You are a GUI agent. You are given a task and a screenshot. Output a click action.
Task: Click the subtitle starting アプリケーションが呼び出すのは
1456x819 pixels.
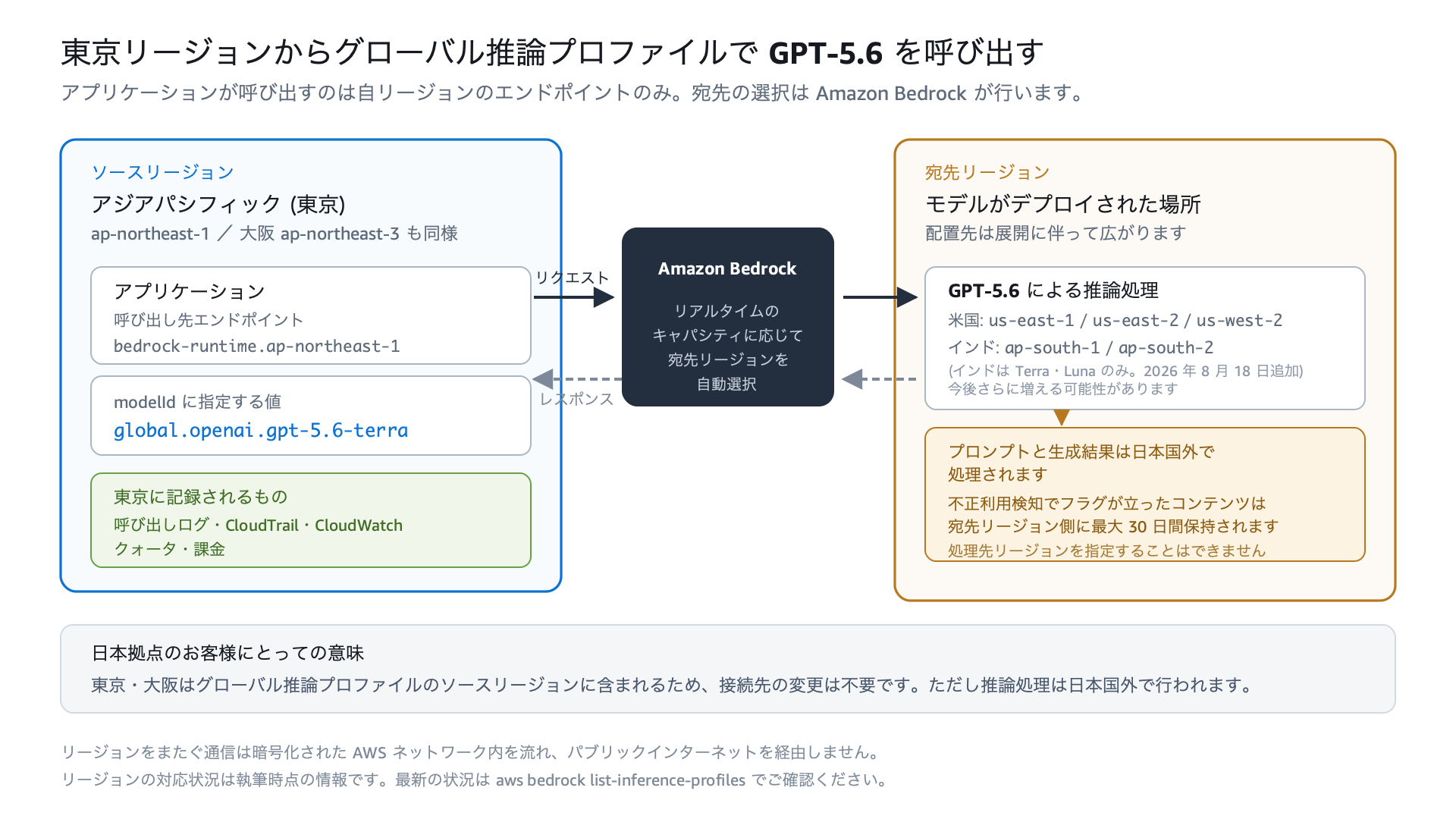coord(573,93)
